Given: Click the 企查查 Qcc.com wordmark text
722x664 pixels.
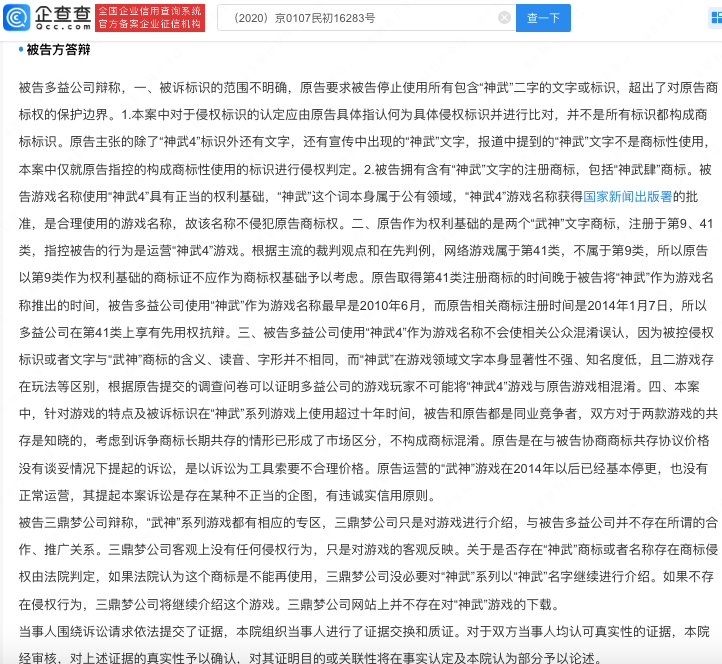Looking at the screenshot, I should (x=63, y=18).
